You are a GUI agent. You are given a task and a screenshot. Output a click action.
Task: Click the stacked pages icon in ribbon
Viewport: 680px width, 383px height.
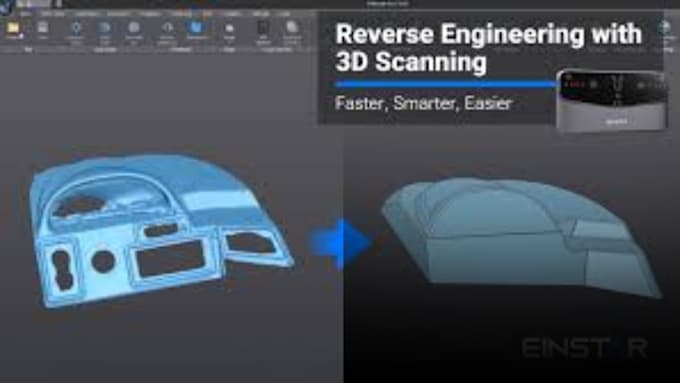coord(292,27)
